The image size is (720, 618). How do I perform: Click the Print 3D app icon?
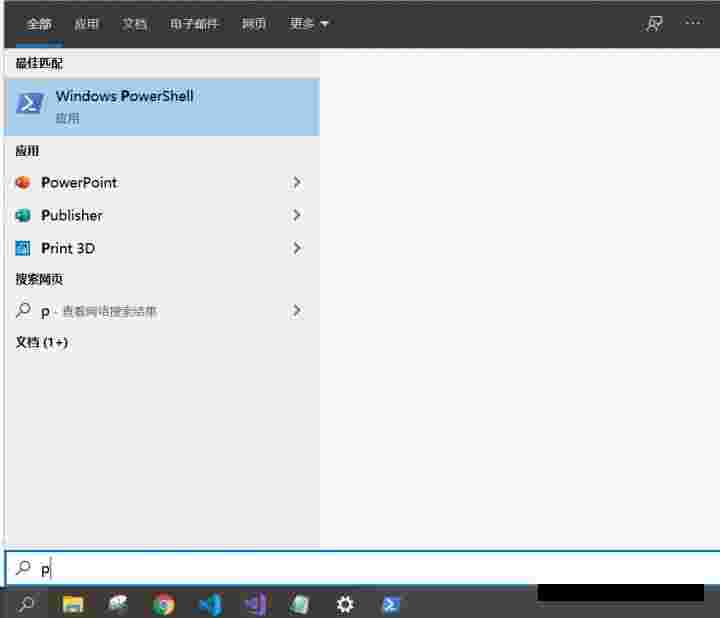pyautogui.click(x=23, y=248)
